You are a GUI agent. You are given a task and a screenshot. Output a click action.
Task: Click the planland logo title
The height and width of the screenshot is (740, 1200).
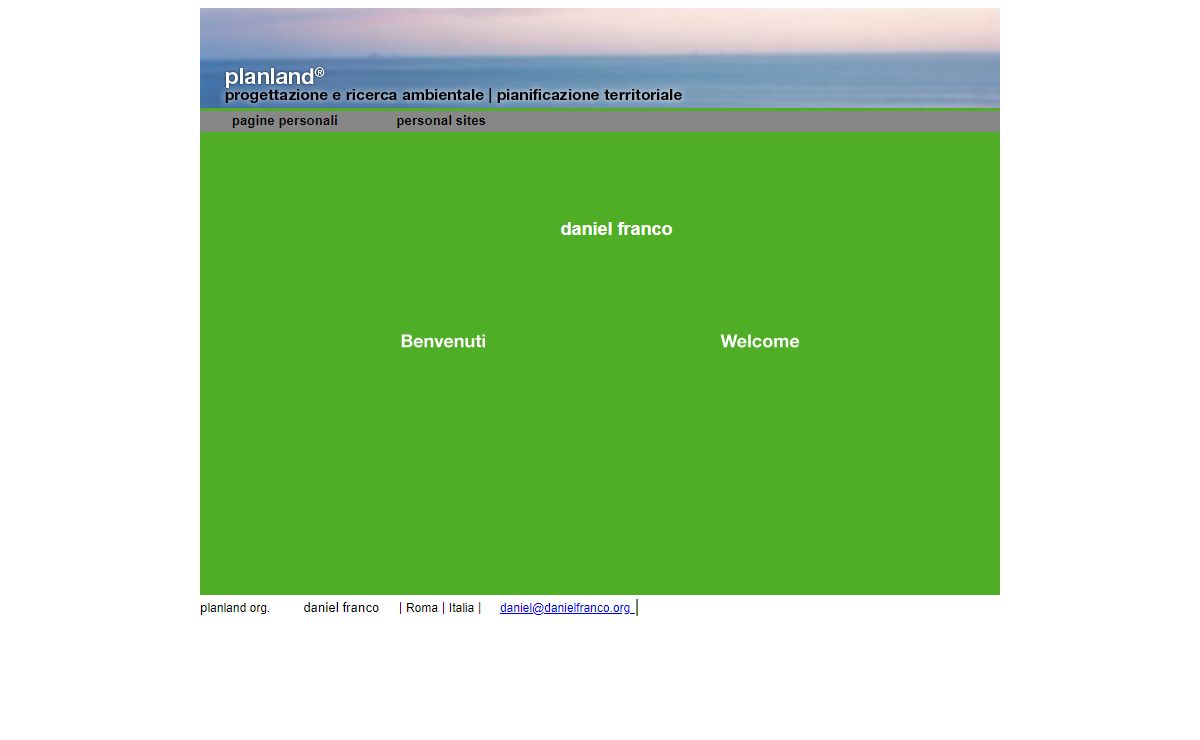click(274, 77)
